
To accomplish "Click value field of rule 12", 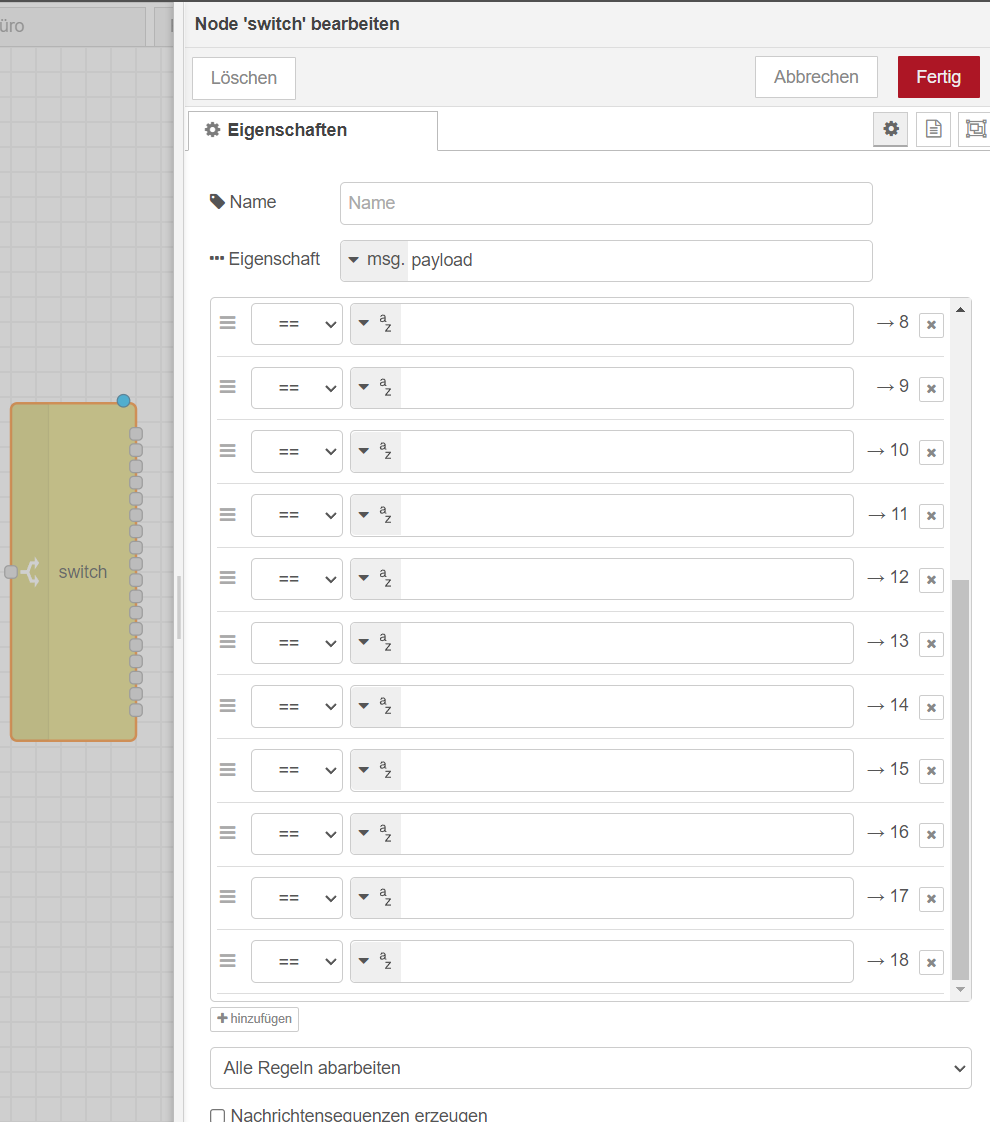I will (627, 579).
